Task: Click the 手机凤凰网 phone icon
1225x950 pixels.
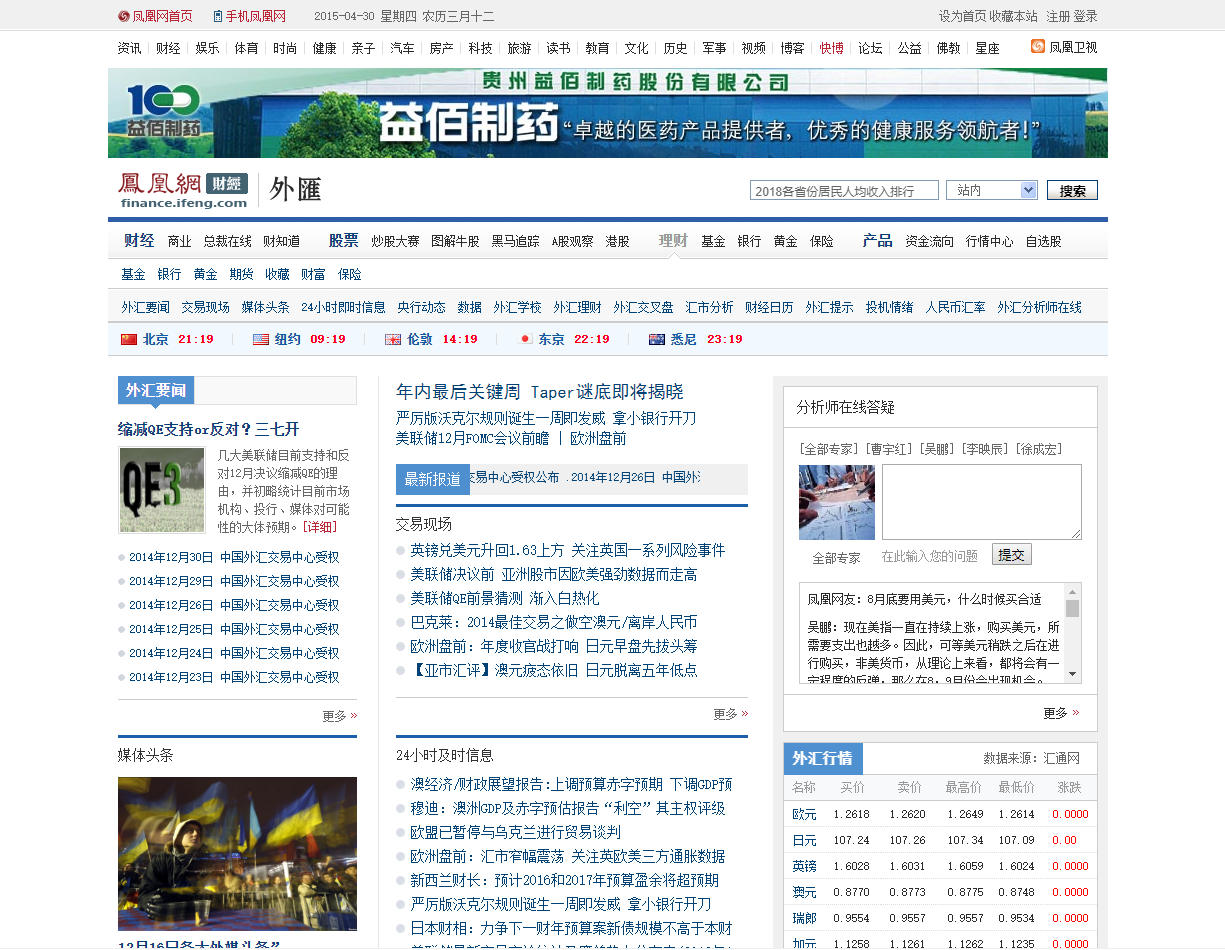Action: (218, 16)
